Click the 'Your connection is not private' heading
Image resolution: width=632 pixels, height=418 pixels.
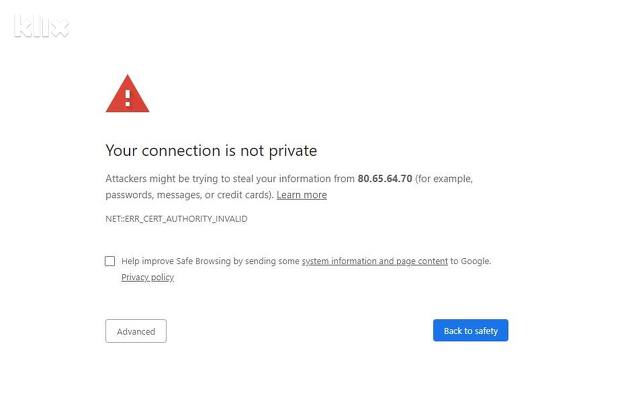click(x=211, y=150)
